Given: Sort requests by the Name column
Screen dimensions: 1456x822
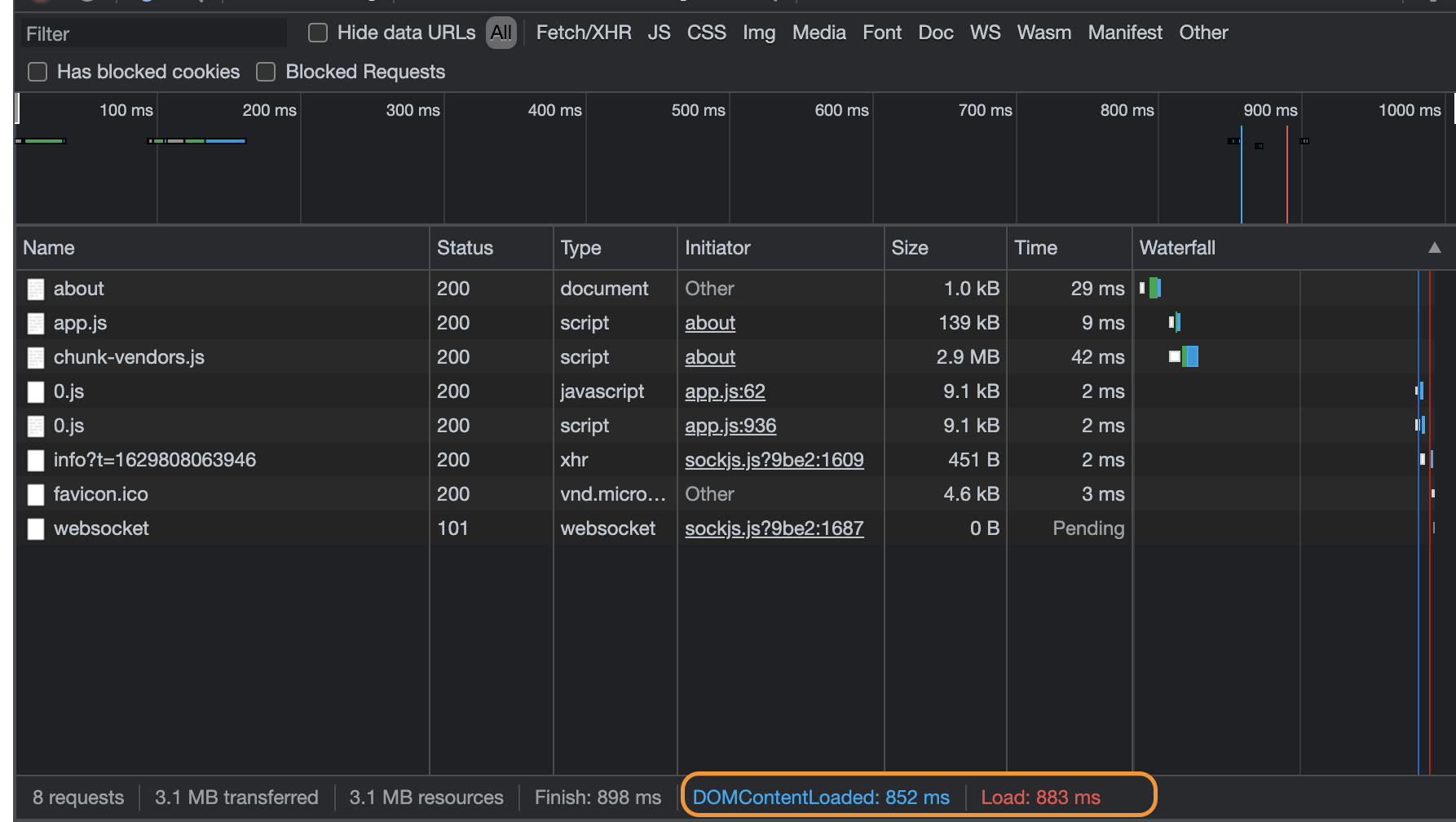Looking at the screenshot, I should click(223, 248).
